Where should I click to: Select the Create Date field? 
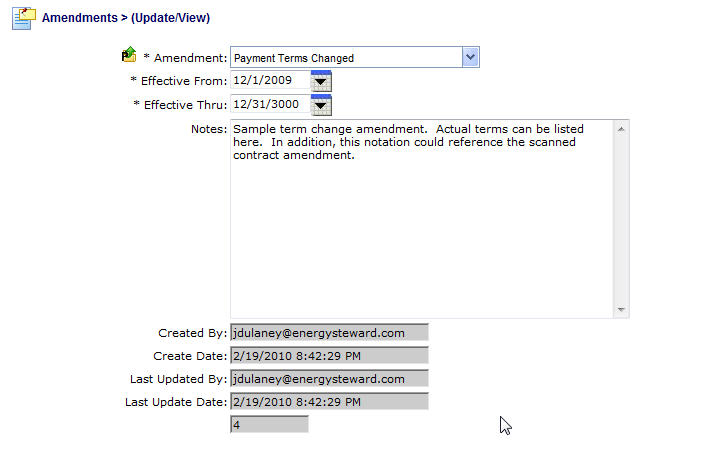(329, 355)
